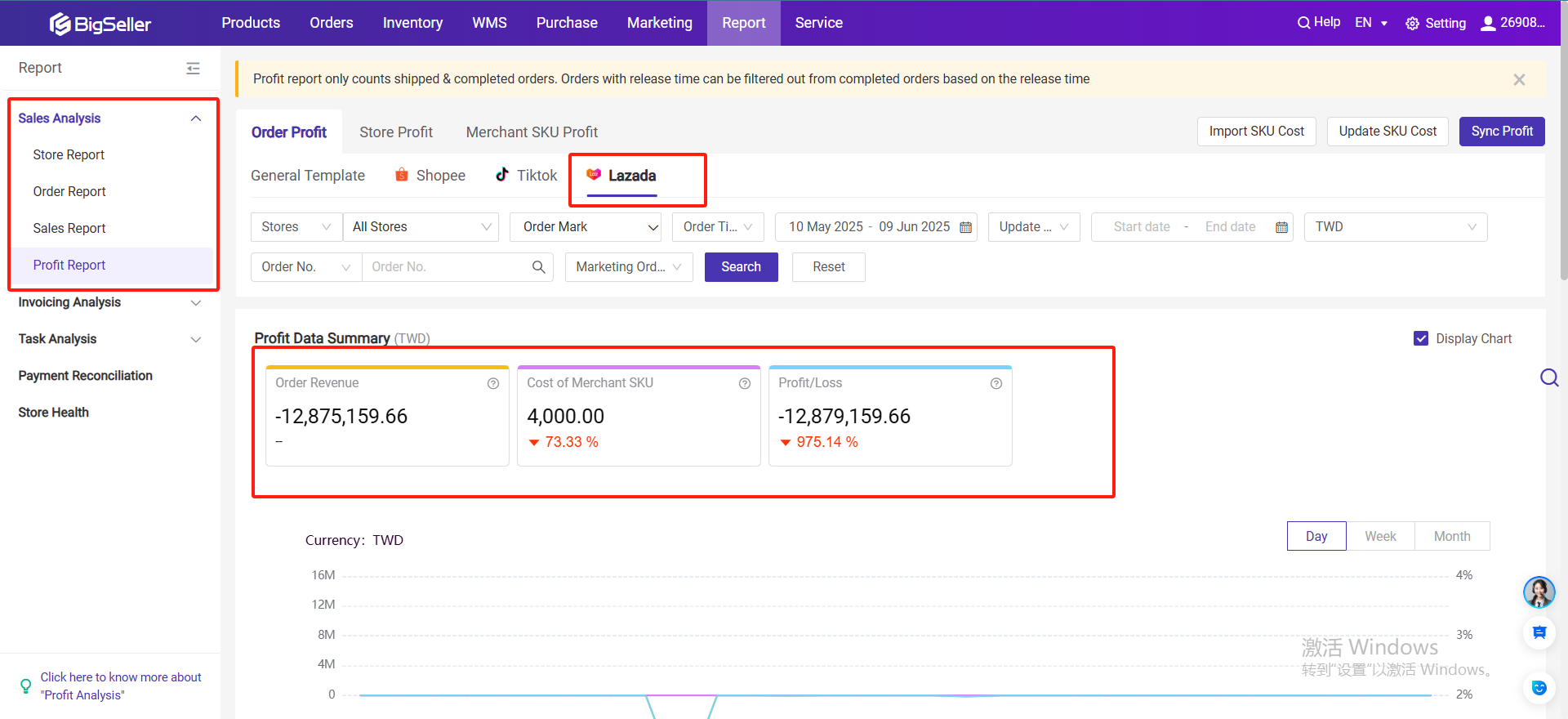The width and height of the screenshot is (1568, 719).
Task: Click the magnifier icon in Order No. field
Action: 538,267
